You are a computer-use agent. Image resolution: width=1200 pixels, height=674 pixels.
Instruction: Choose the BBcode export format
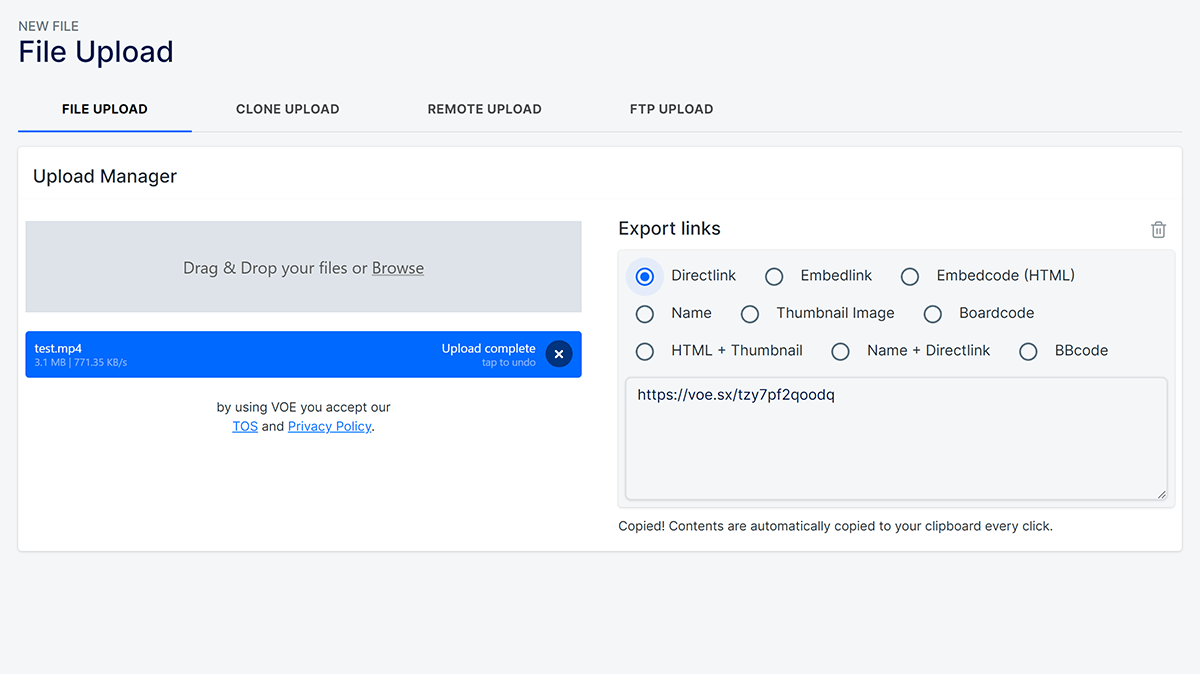[x=1028, y=351]
